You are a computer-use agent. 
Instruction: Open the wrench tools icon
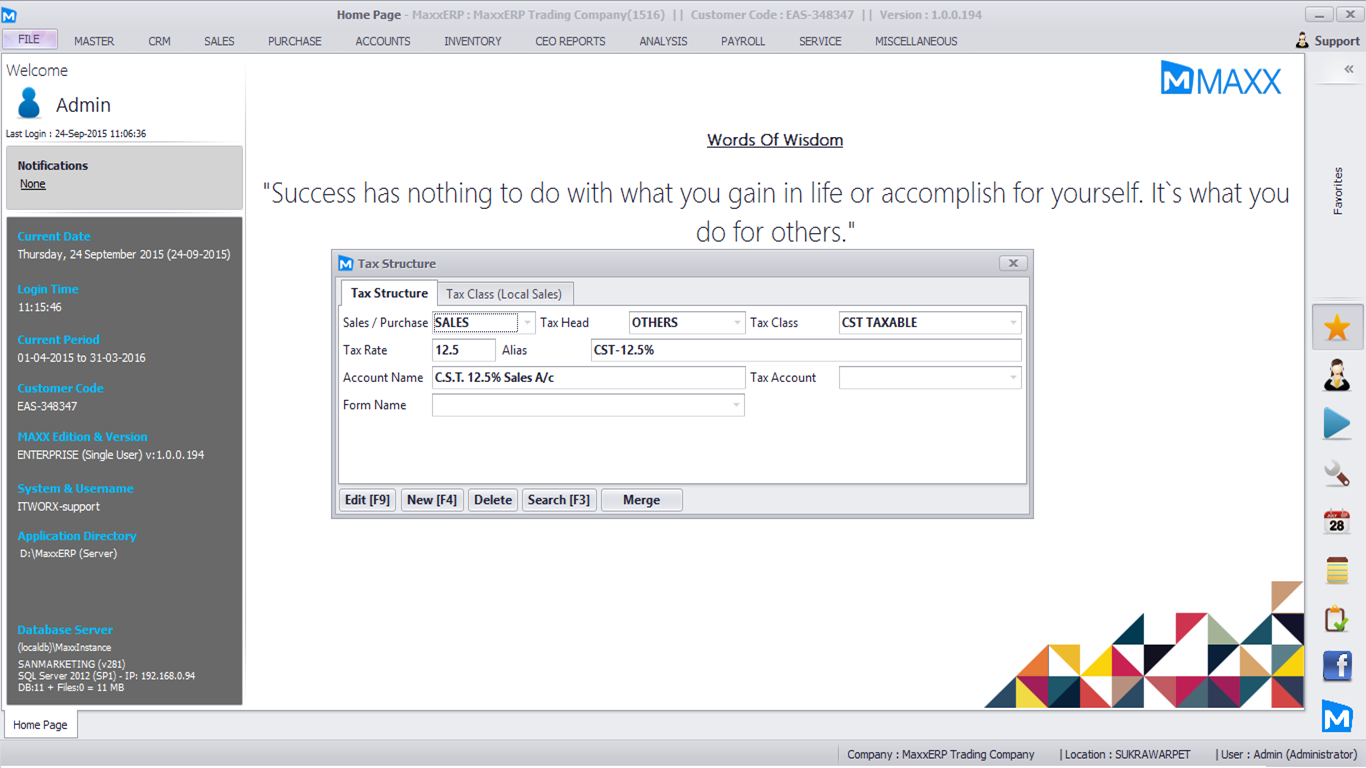pyautogui.click(x=1337, y=472)
